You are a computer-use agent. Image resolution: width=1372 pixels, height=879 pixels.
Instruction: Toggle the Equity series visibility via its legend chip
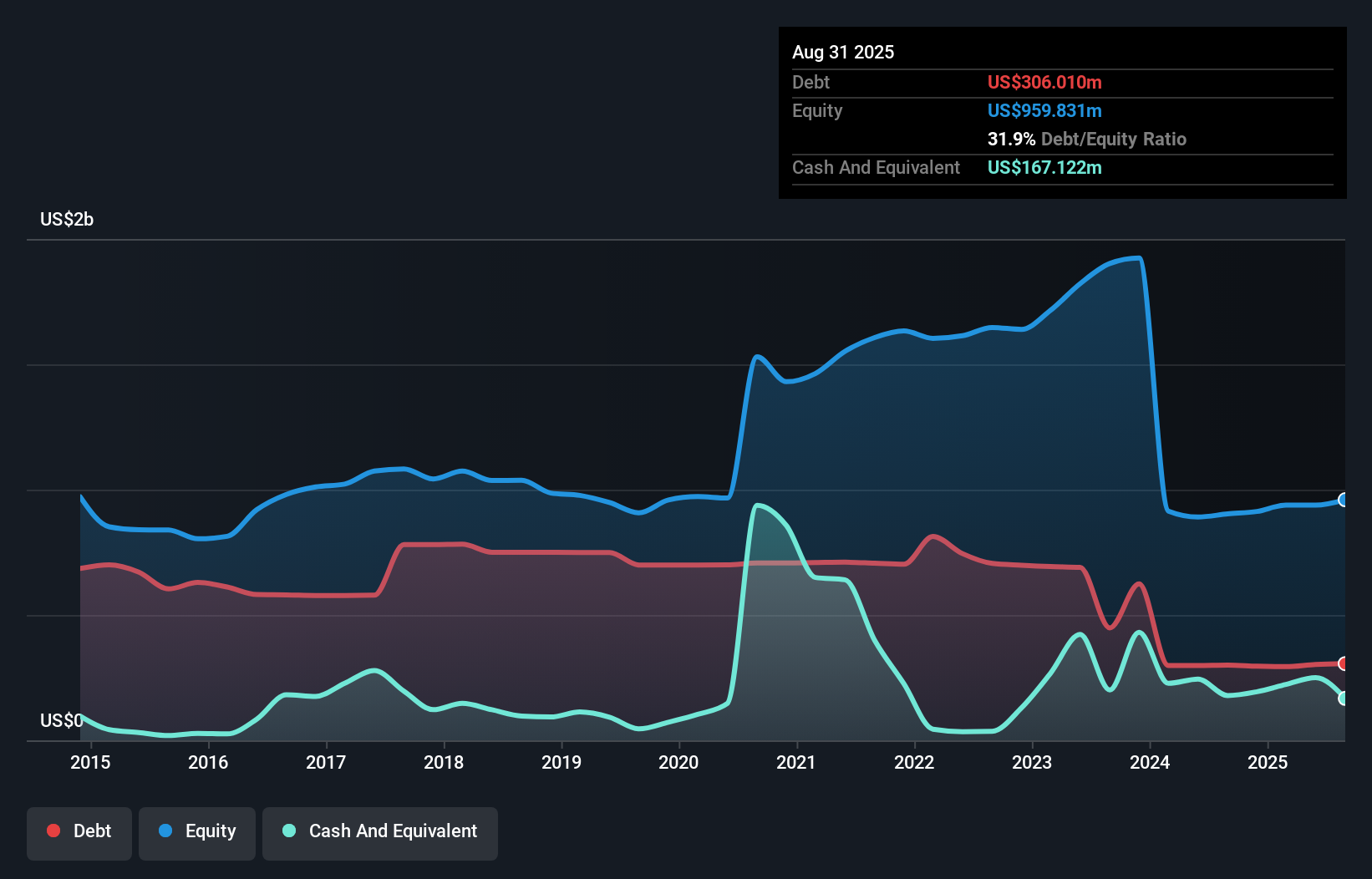tap(196, 831)
